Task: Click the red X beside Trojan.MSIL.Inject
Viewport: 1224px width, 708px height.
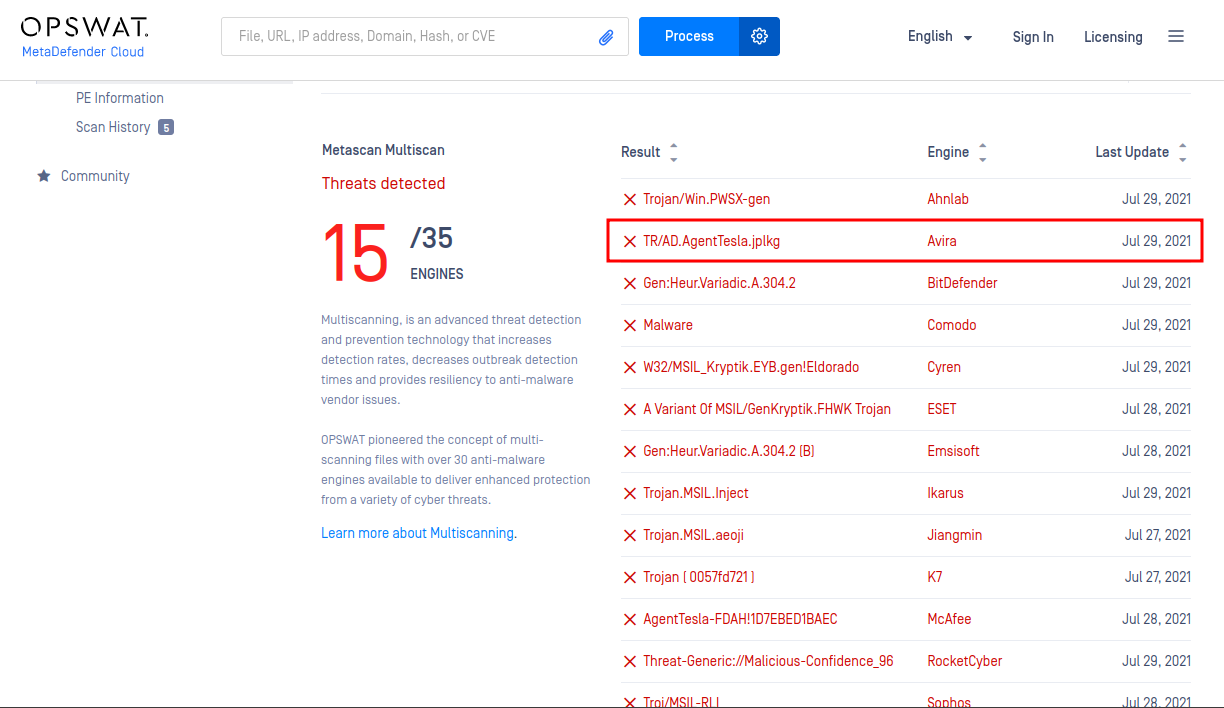Action: (x=630, y=493)
